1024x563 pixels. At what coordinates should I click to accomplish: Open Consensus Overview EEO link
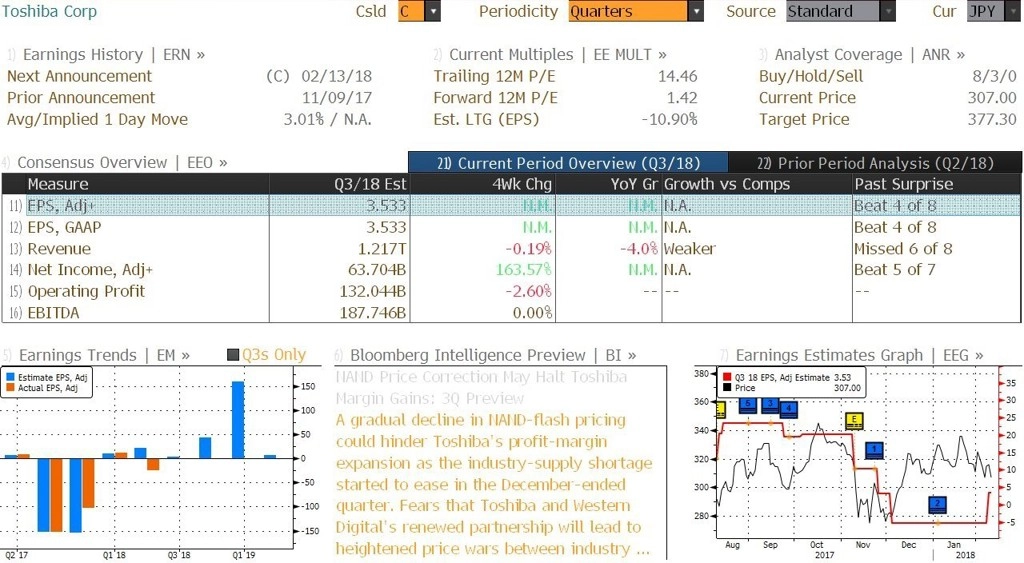pos(122,163)
